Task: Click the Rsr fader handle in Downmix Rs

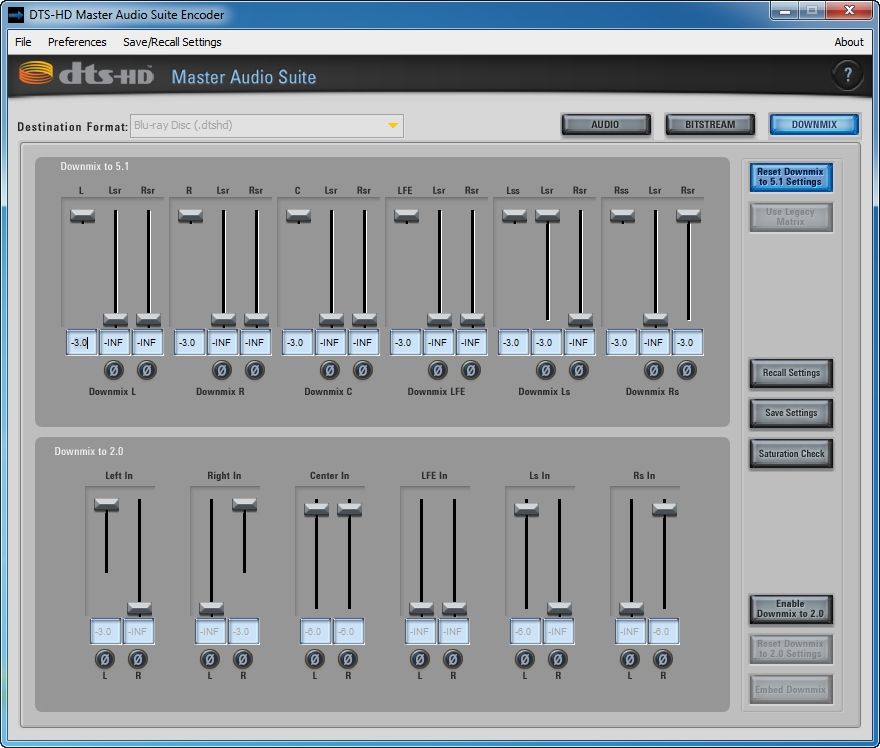Action: 688,216
